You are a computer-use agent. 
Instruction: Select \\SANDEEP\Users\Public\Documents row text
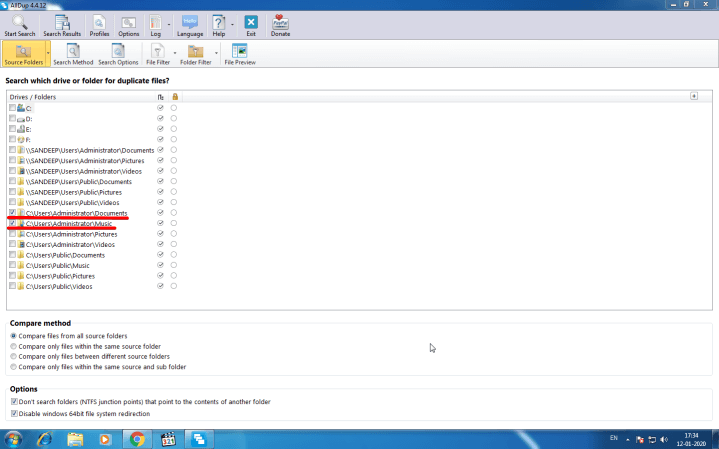coord(78,182)
